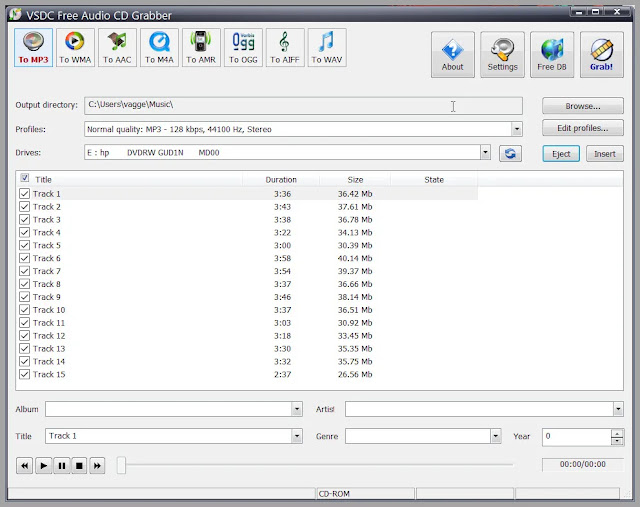Jump to previous track playback button
This screenshot has width=640, height=507.
24,465
